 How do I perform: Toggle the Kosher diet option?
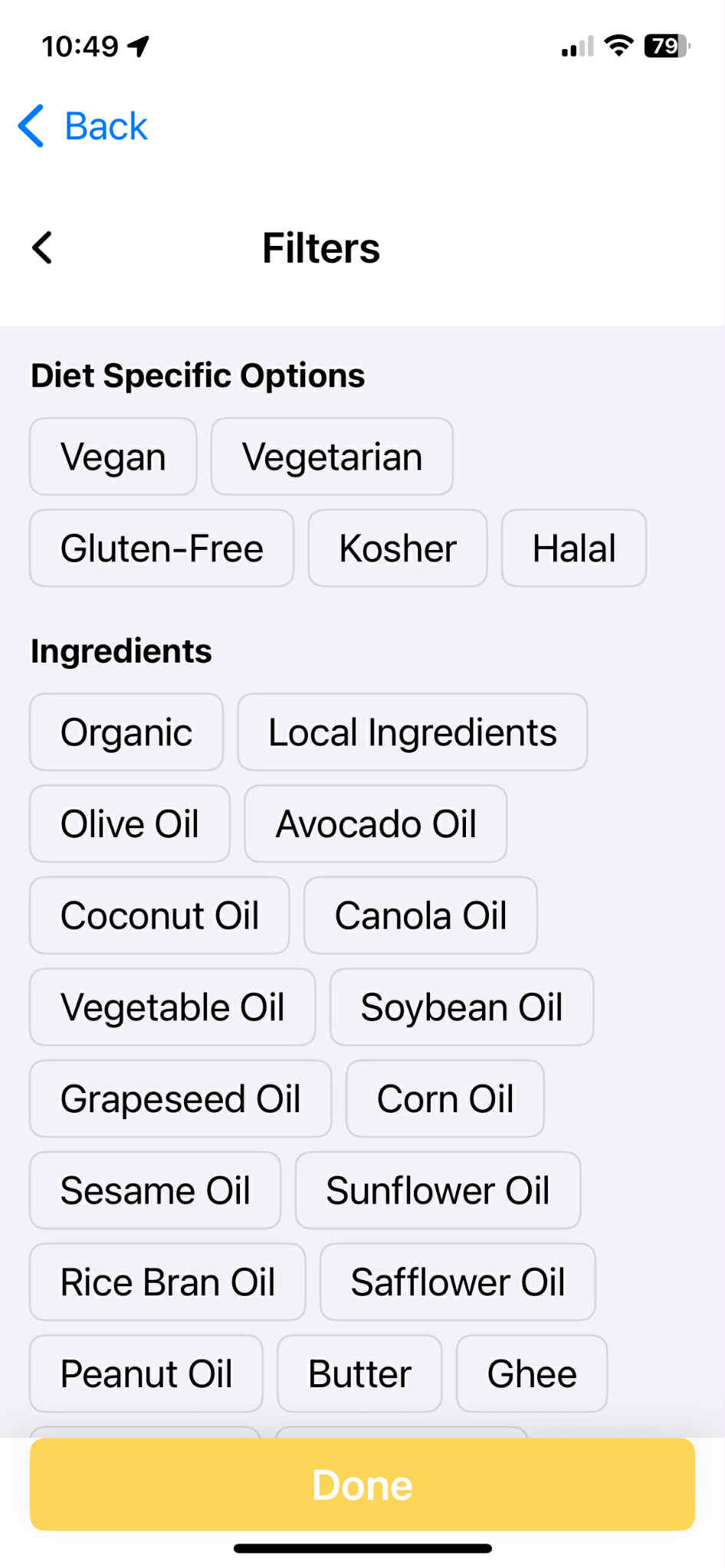click(x=398, y=548)
